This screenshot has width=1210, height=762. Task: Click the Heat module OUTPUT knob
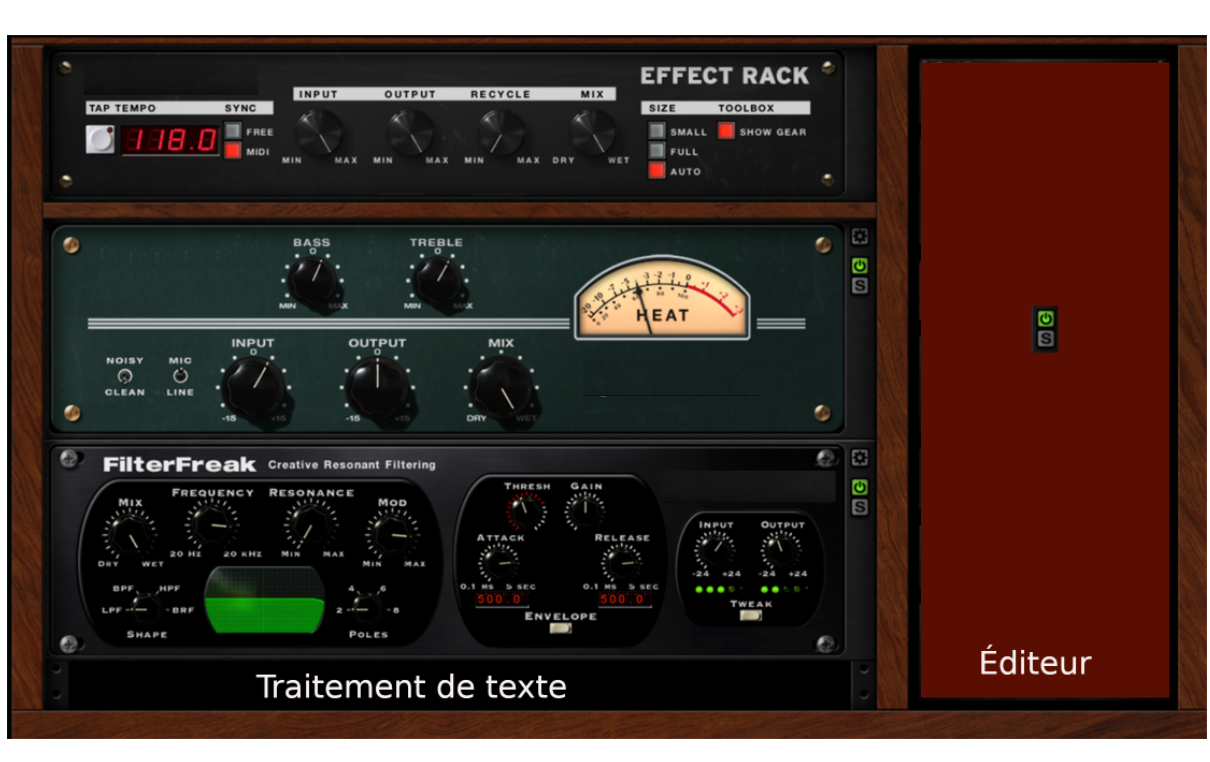tap(377, 388)
